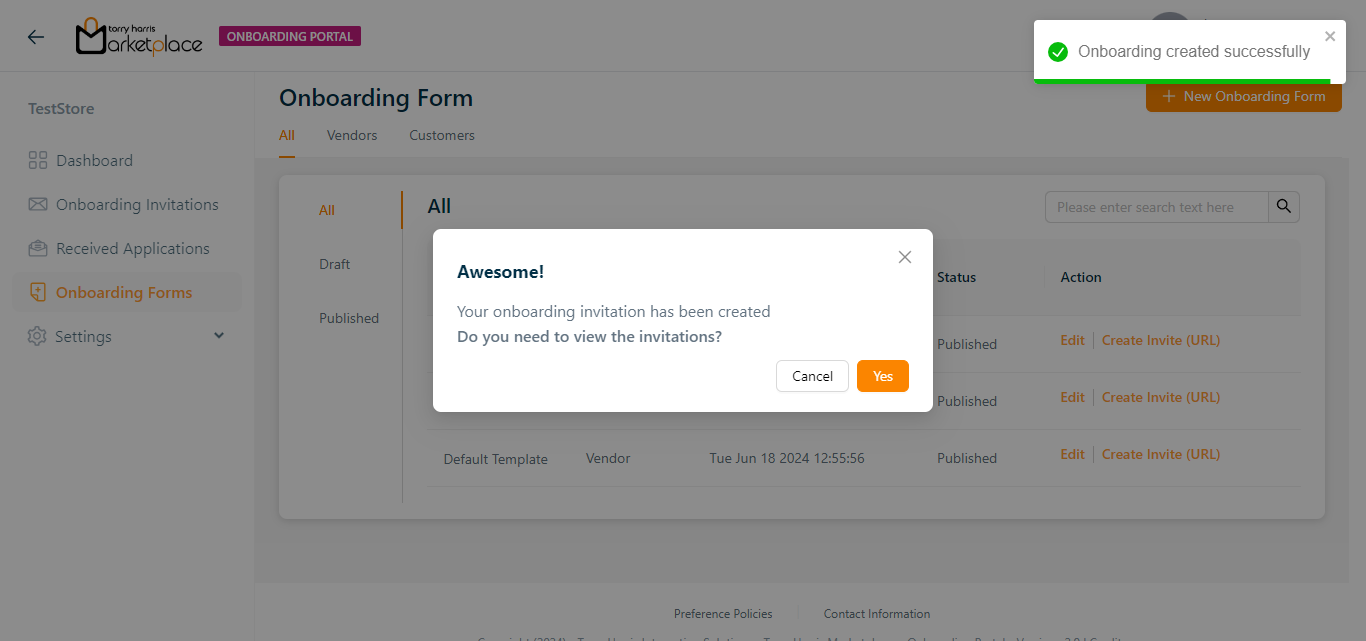Click the Settings gear icon
This screenshot has height=641, width=1366.
(x=37, y=336)
